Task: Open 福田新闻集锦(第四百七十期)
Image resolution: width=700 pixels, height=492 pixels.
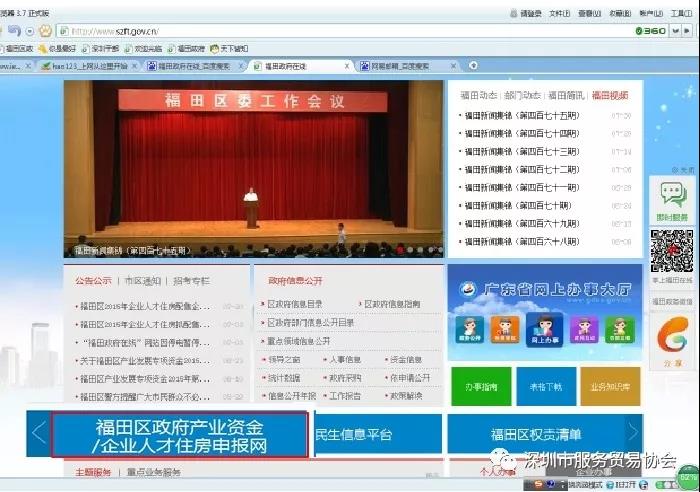Action: click(x=518, y=206)
